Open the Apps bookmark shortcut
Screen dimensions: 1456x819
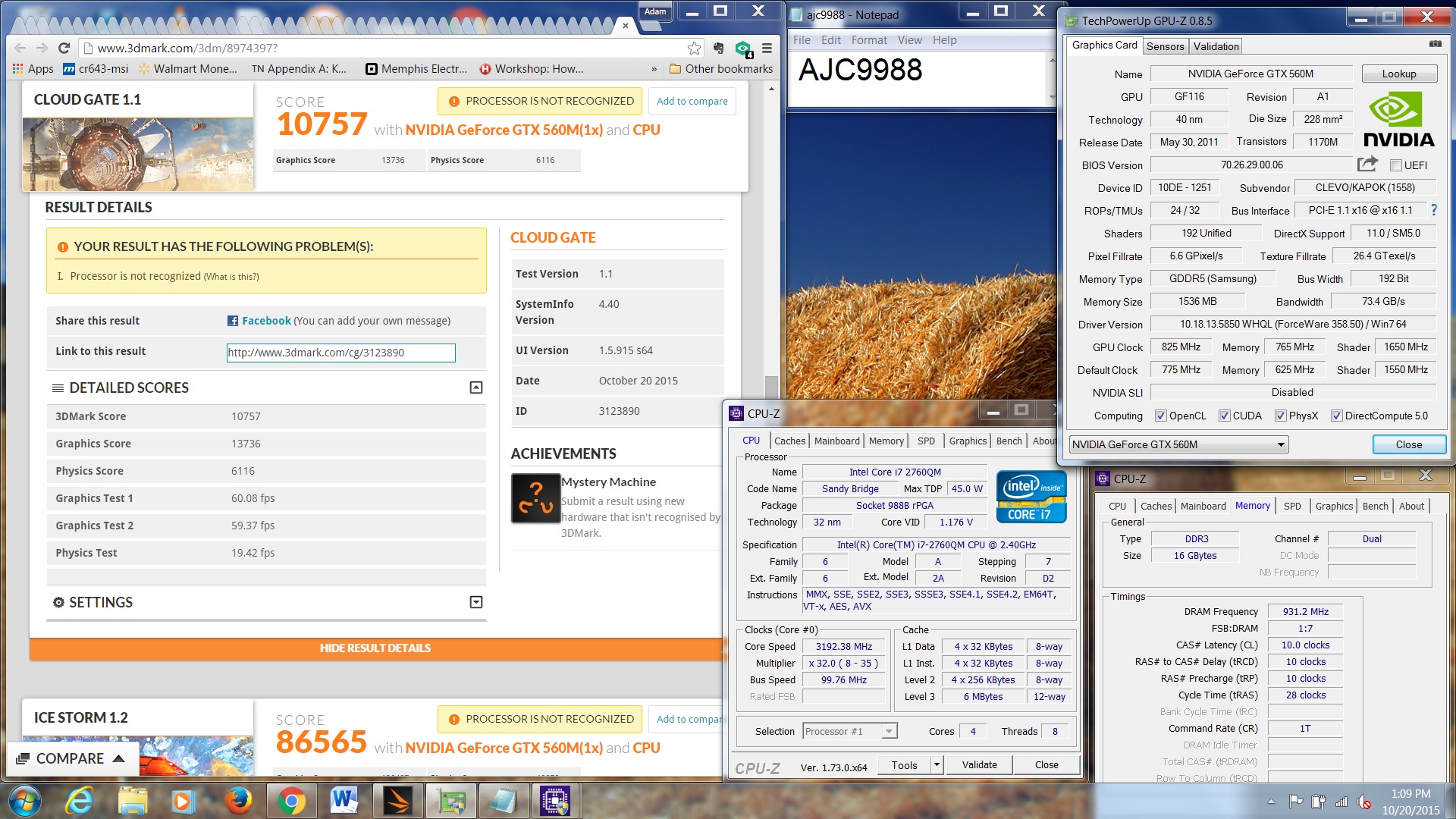coord(33,69)
